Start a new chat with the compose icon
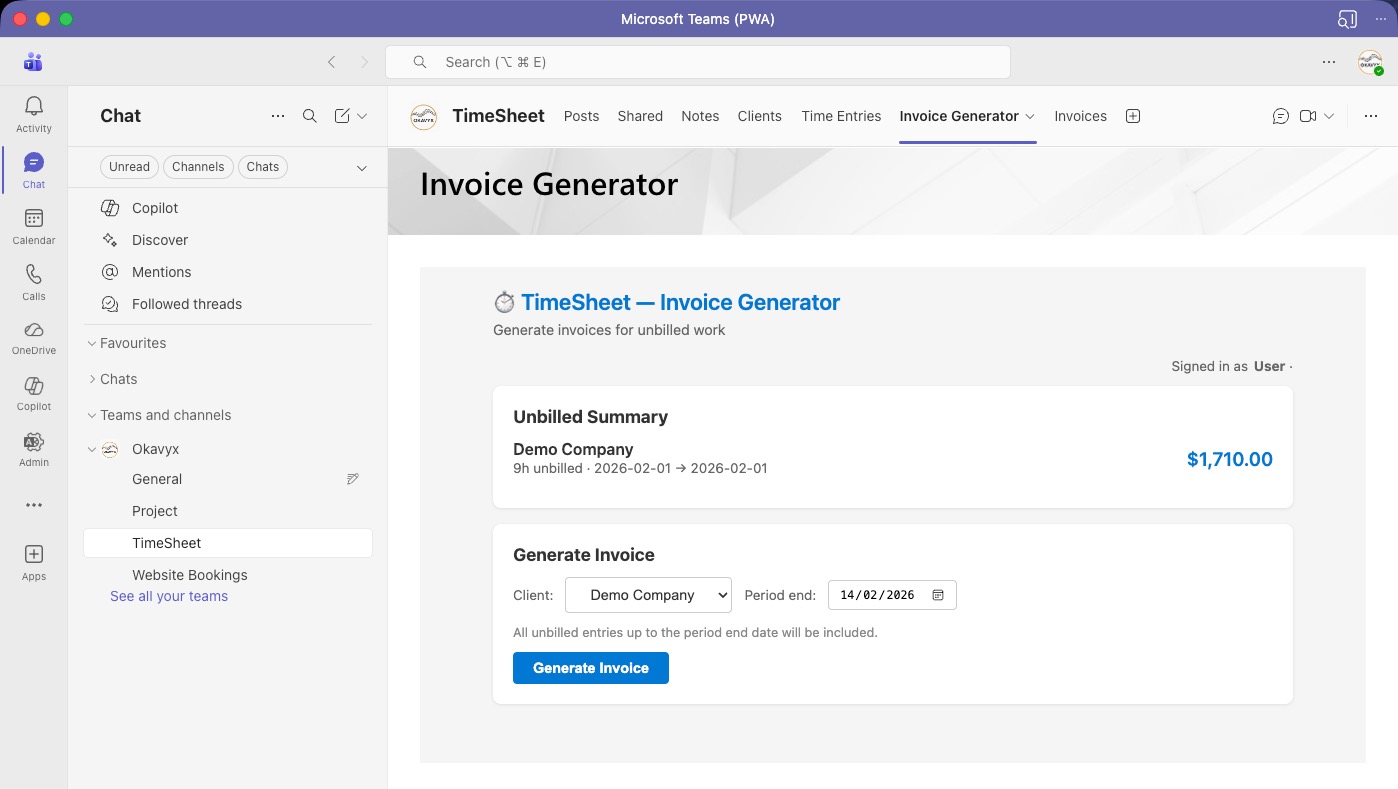 [x=342, y=116]
